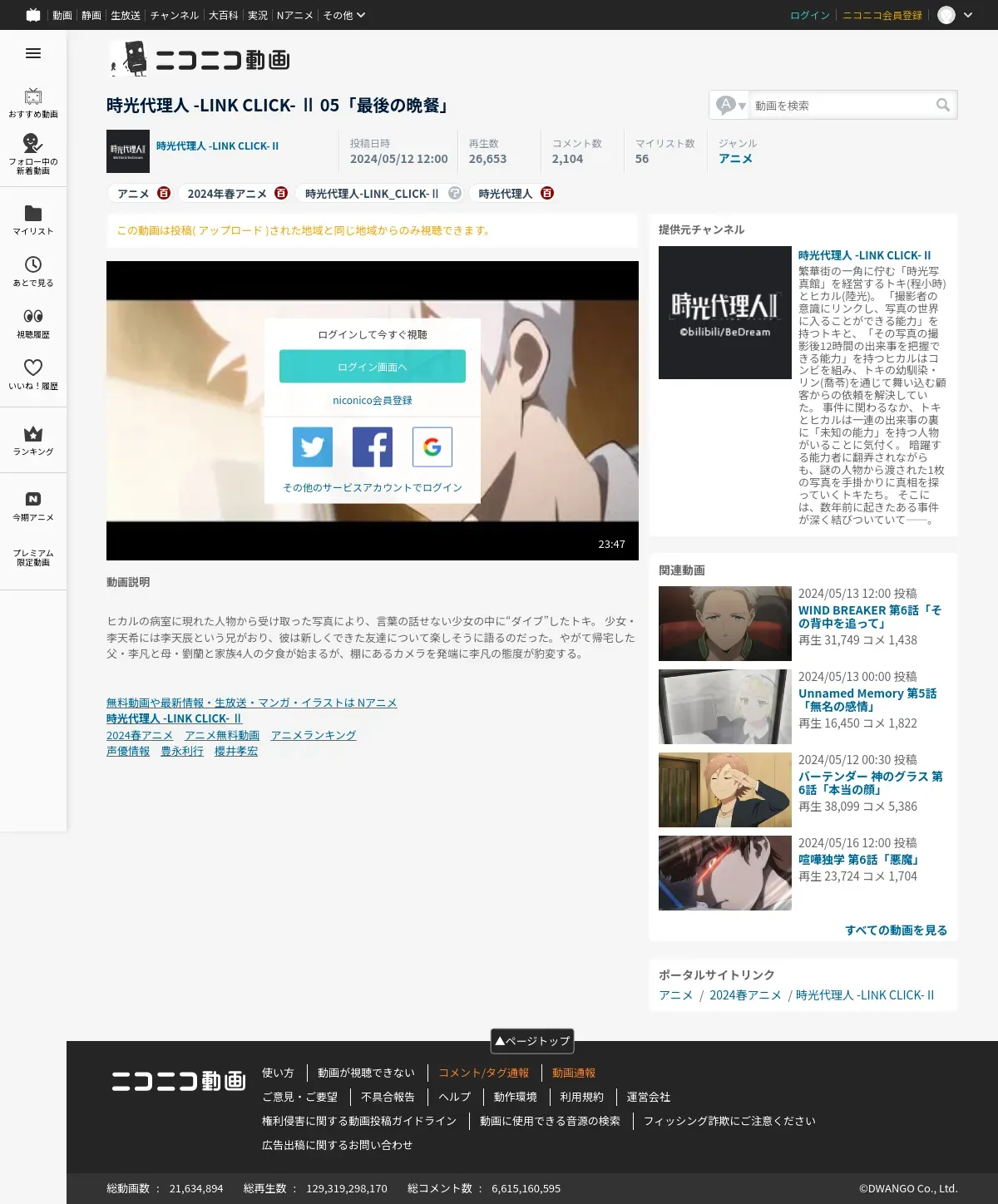
Task: Open Unnamed Memory 第5話 thumbnail
Action: pyautogui.click(x=725, y=707)
